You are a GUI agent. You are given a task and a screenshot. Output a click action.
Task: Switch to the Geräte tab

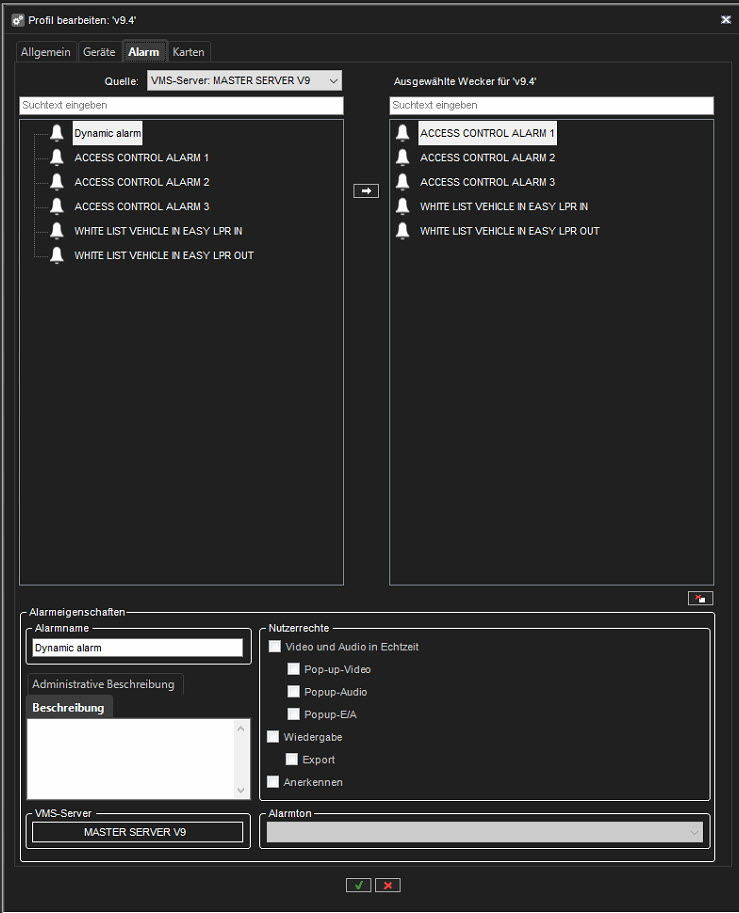[x=98, y=52]
